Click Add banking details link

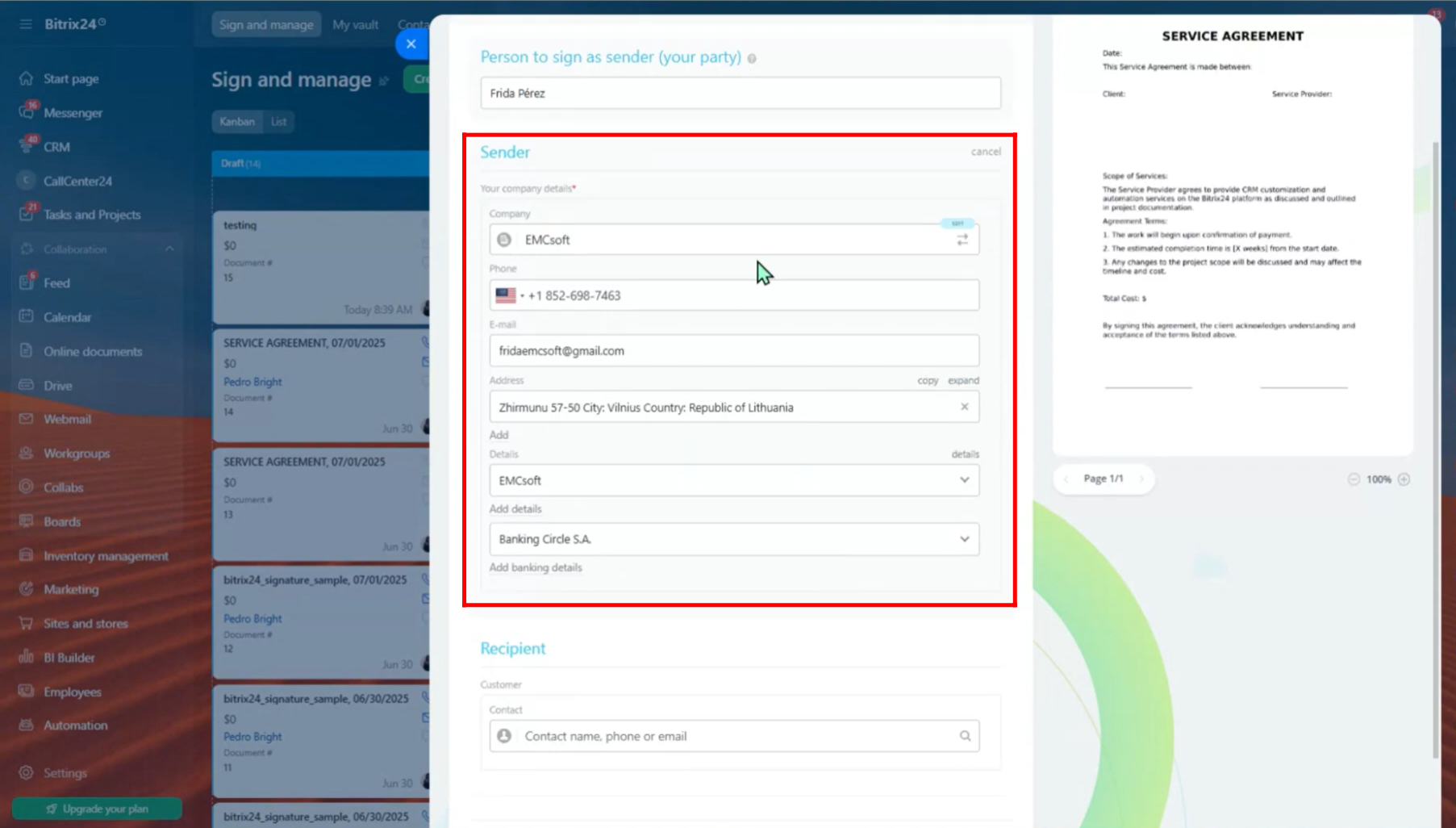pos(536,567)
